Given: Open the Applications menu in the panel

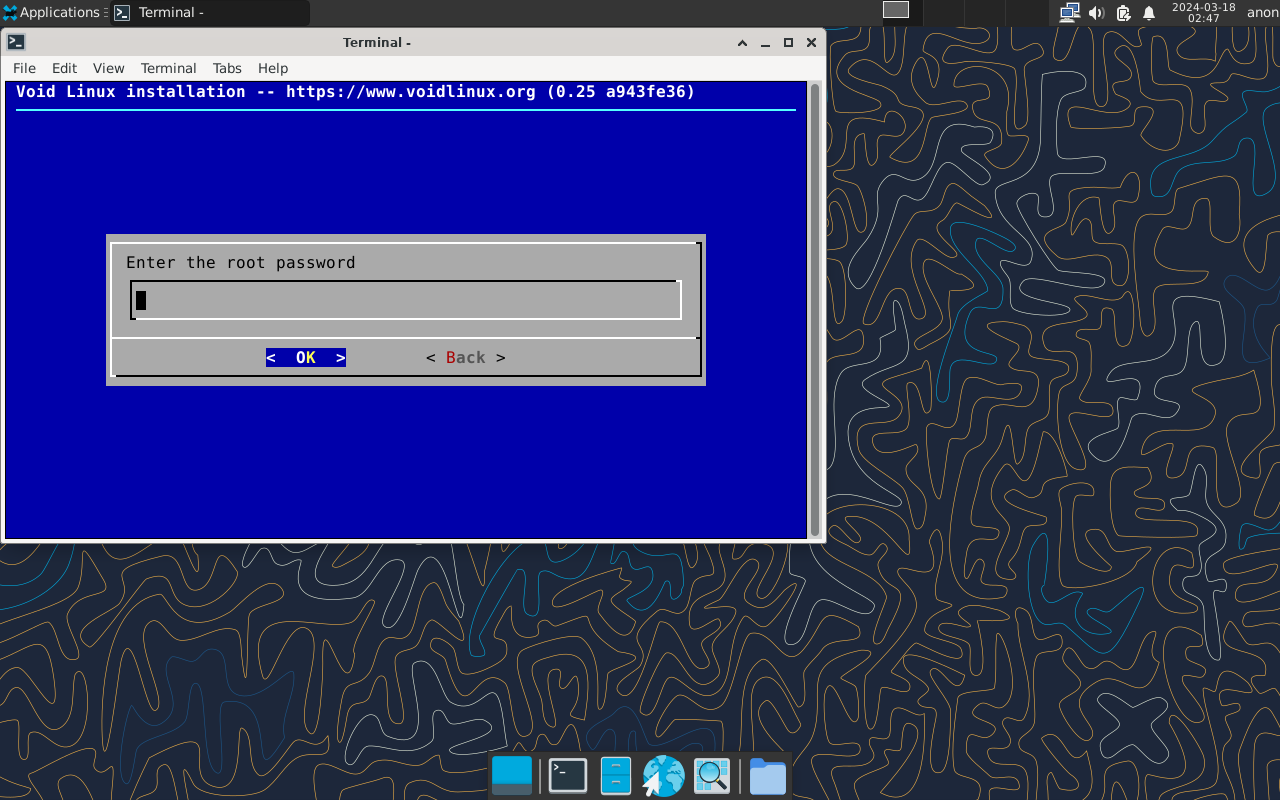Looking at the screenshot, I should coord(52,12).
